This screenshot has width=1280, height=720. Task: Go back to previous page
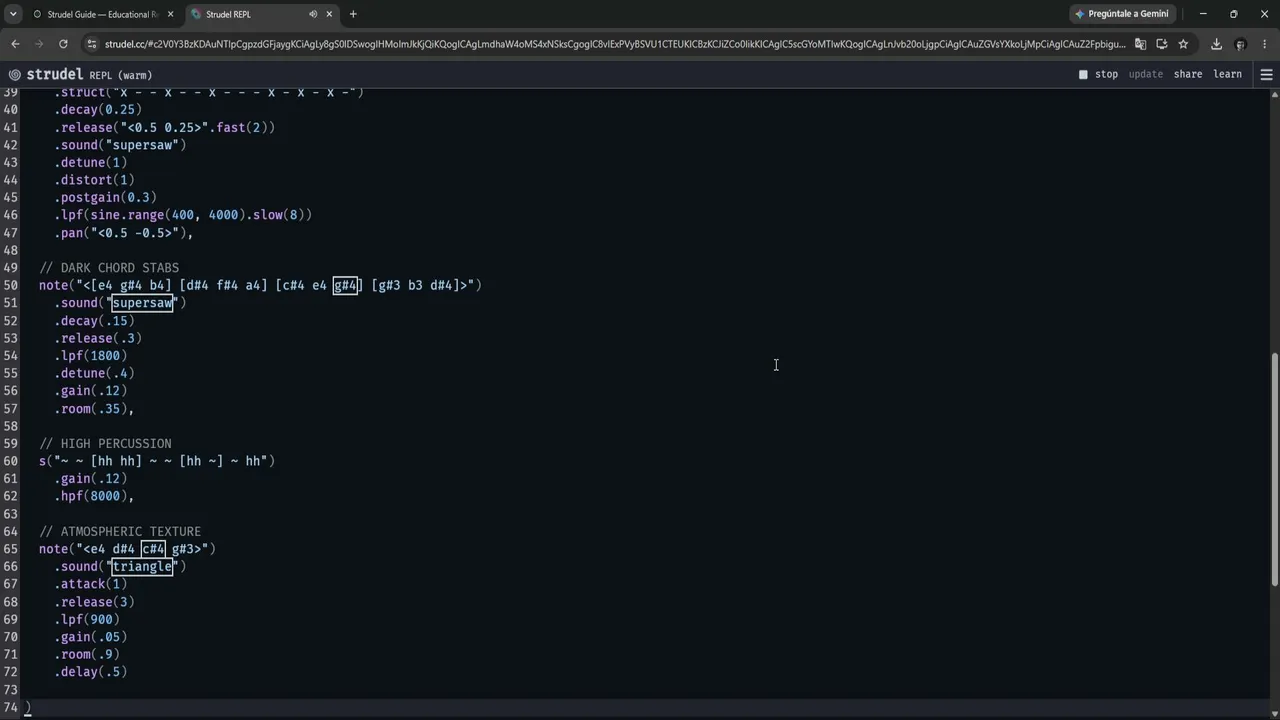[15, 44]
